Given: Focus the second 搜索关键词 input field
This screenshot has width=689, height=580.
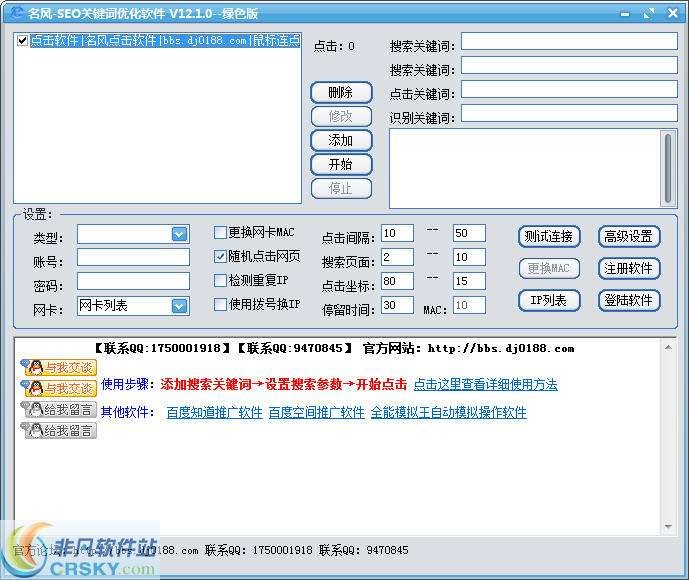Looking at the screenshot, I should (x=569, y=65).
